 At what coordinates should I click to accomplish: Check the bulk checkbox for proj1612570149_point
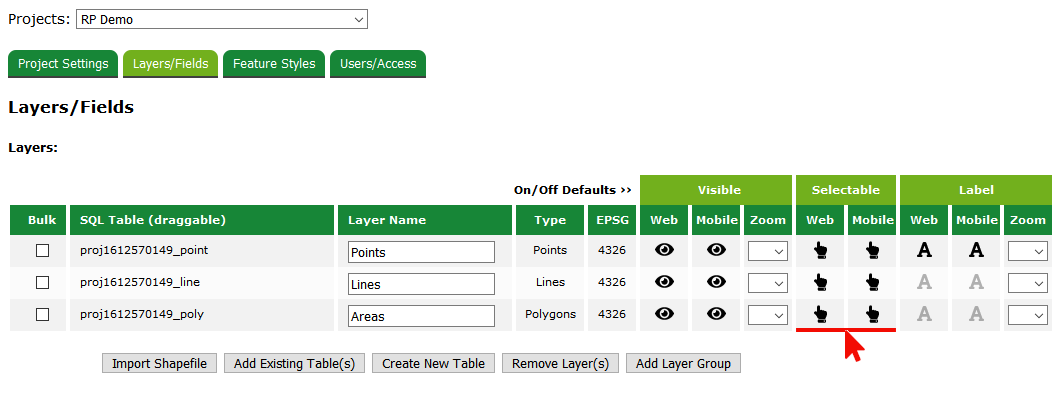(x=42, y=251)
